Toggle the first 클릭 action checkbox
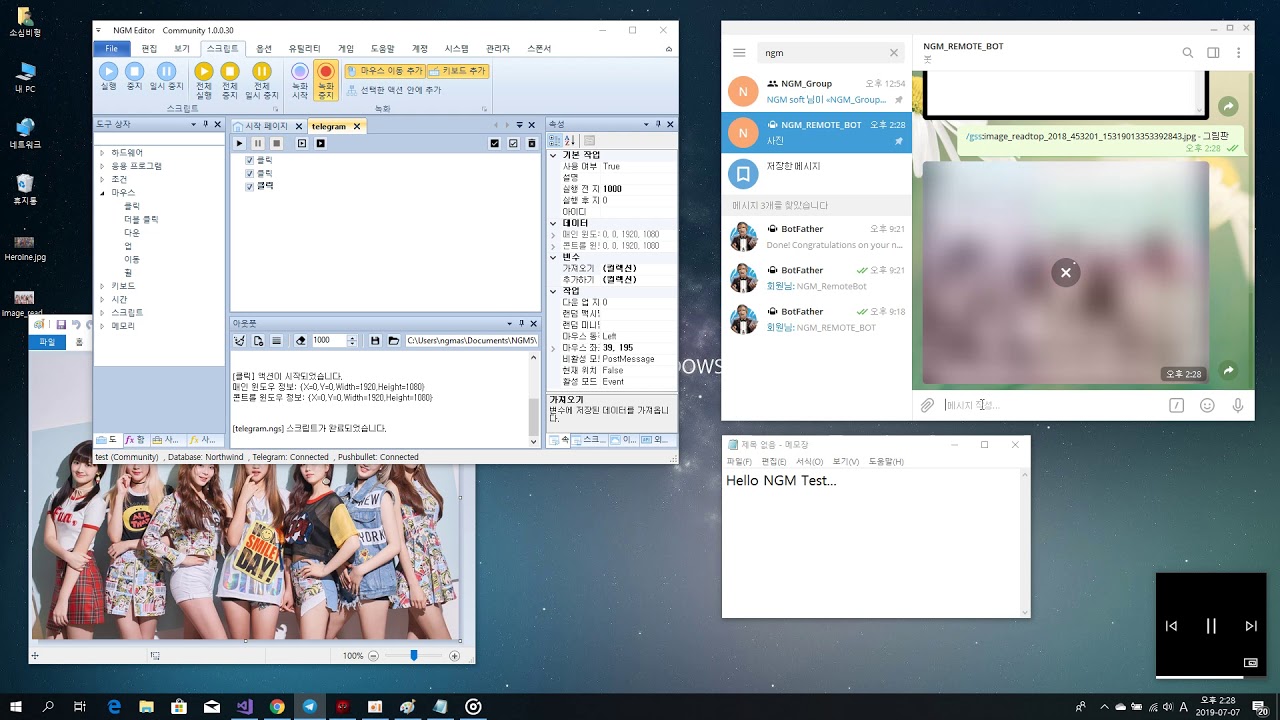 [250, 160]
